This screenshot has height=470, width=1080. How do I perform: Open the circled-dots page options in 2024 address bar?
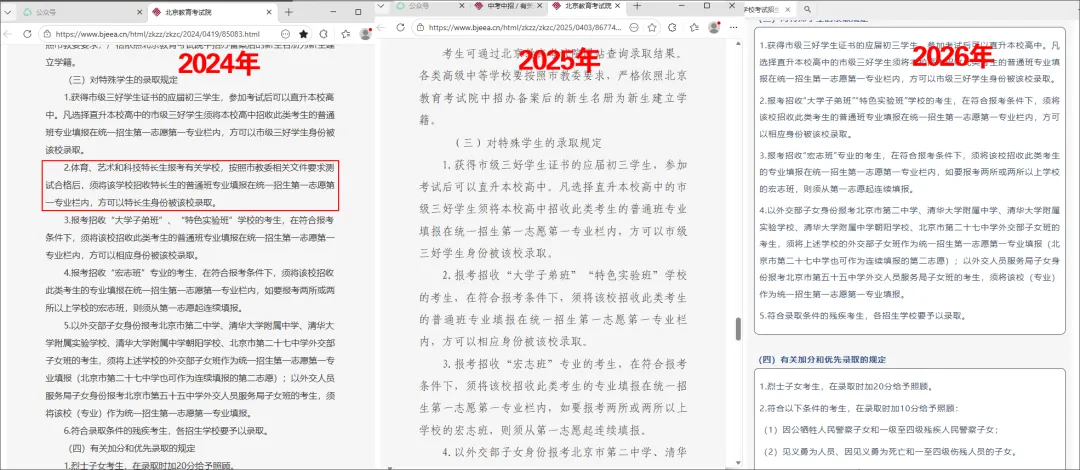click(285, 34)
